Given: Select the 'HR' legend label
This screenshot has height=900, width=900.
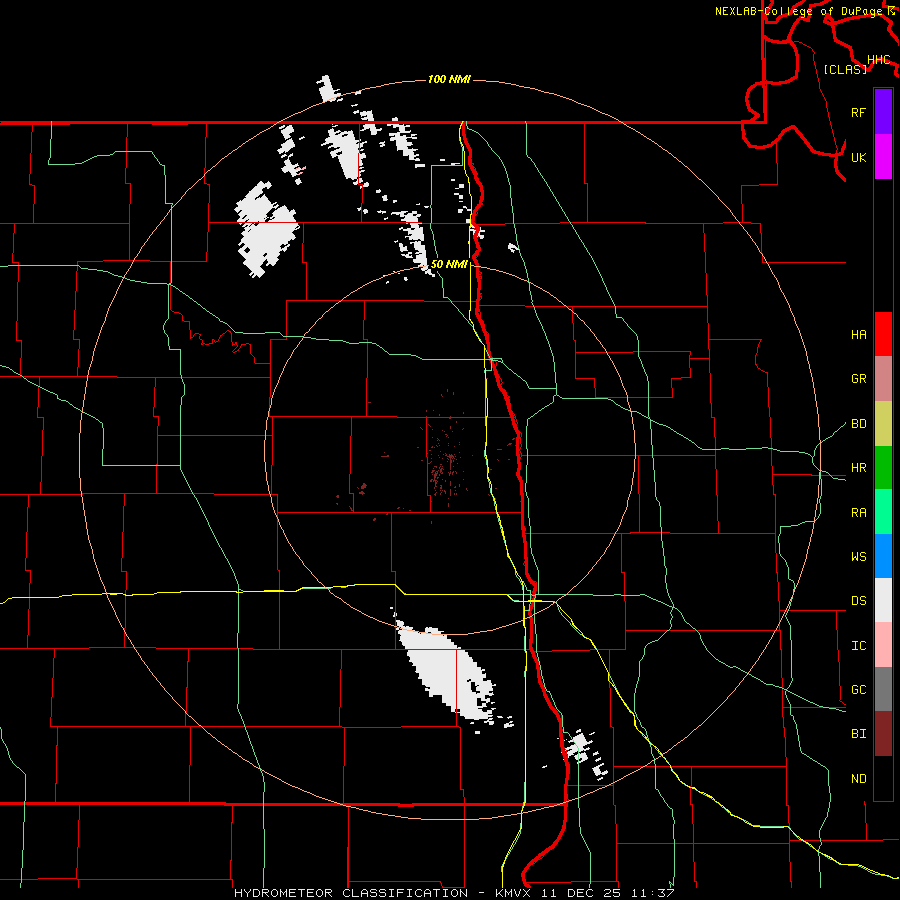Looking at the screenshot, I should pos(858,468).
